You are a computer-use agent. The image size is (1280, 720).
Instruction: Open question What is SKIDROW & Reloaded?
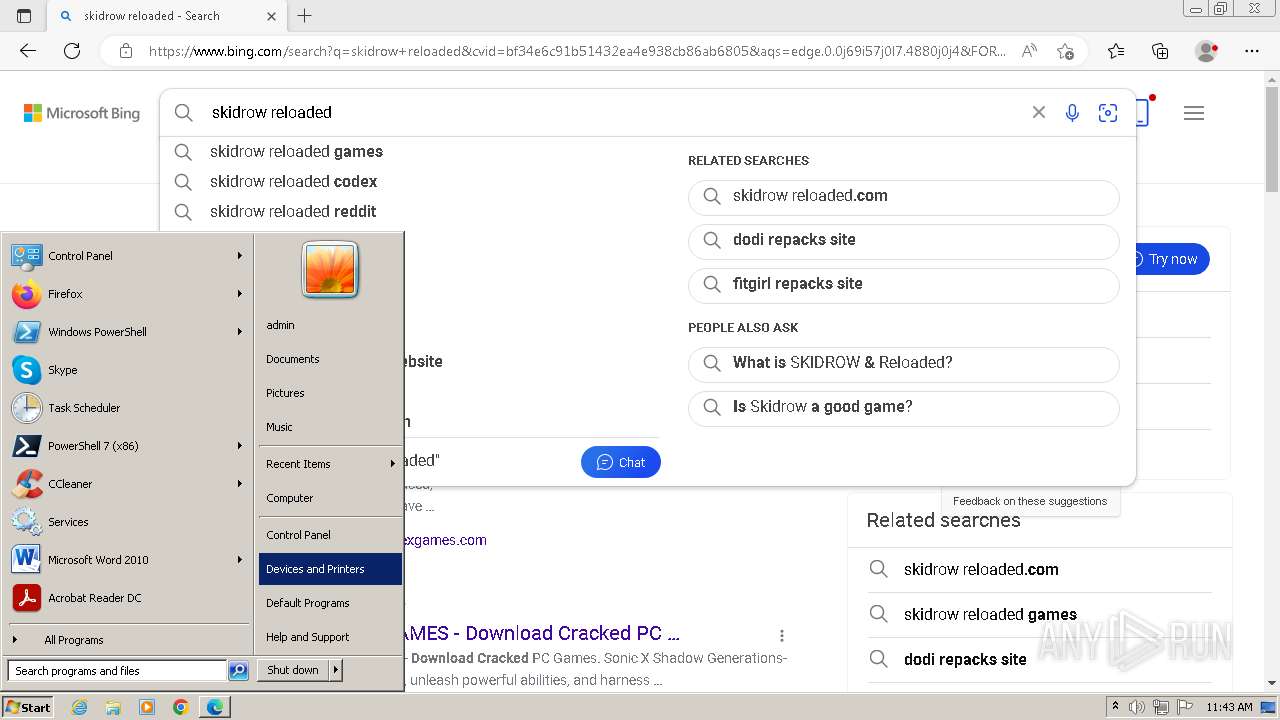click(x=904, y=363)
